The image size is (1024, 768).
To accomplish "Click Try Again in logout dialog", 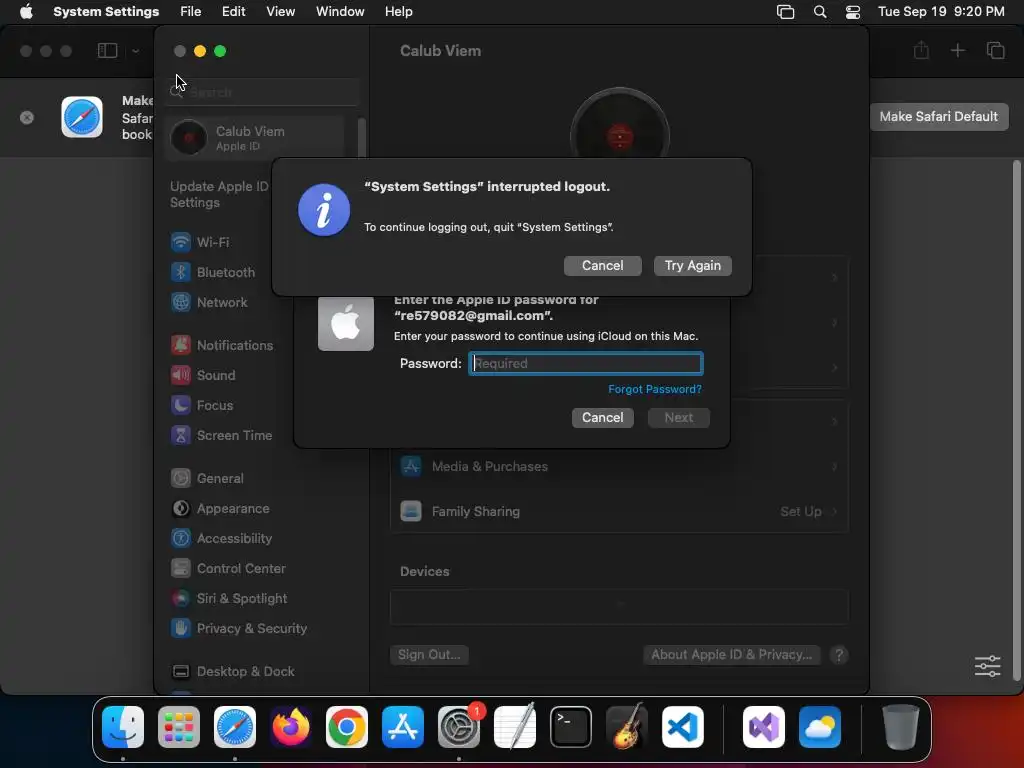I will coord(692,265).
